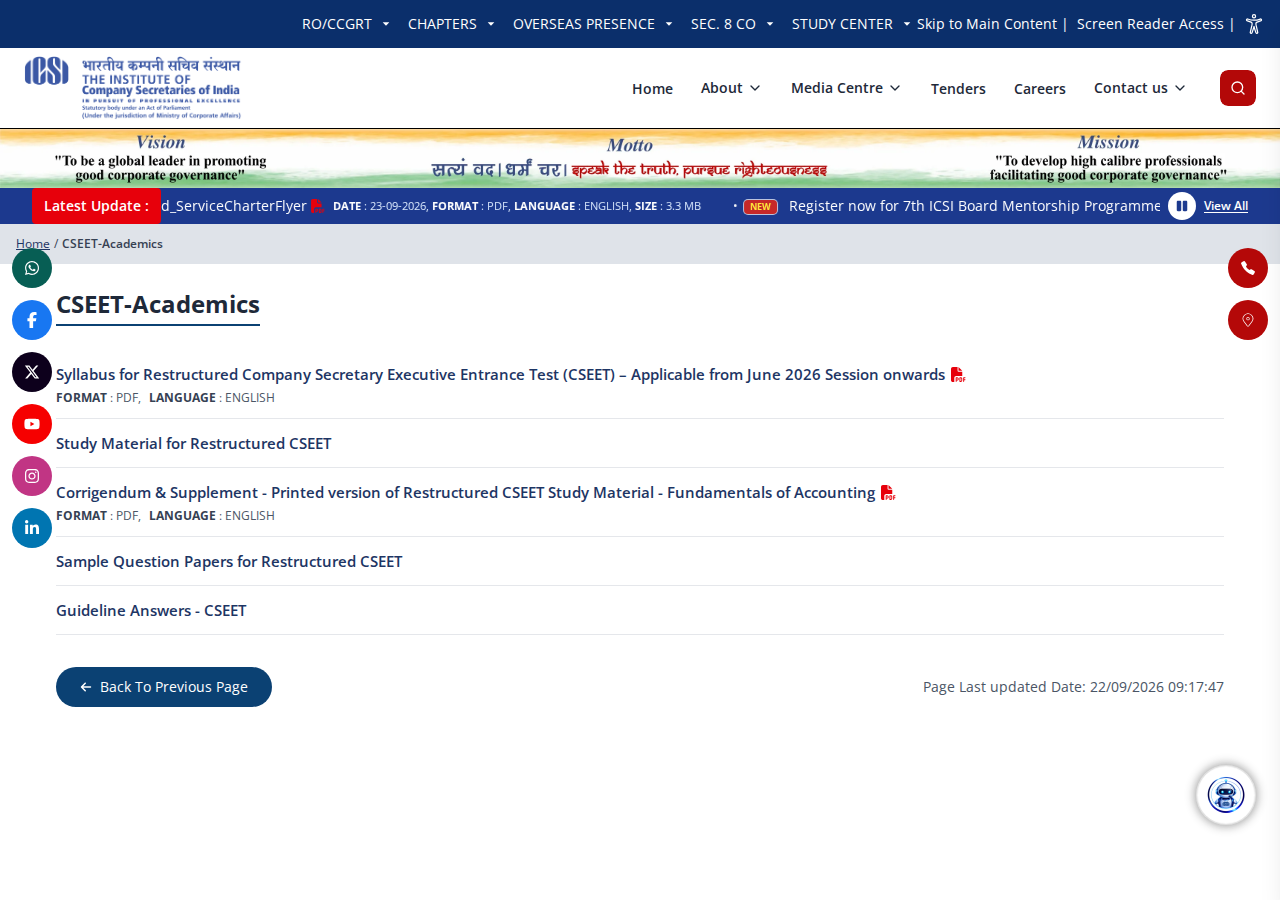Click the View All updates link
Image resolution: width=1280 pixels, height=900 pixels.
[1226, 206]
